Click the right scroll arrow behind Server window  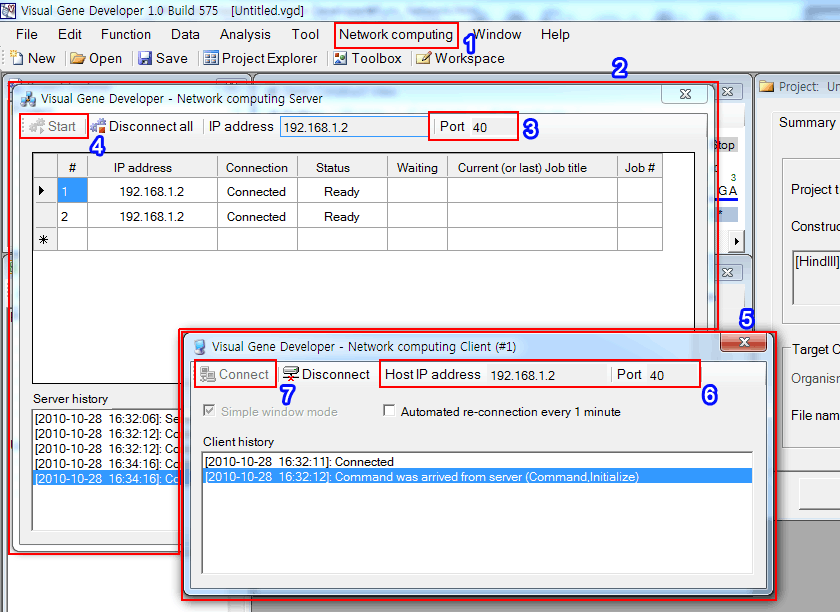coord(737,241)
